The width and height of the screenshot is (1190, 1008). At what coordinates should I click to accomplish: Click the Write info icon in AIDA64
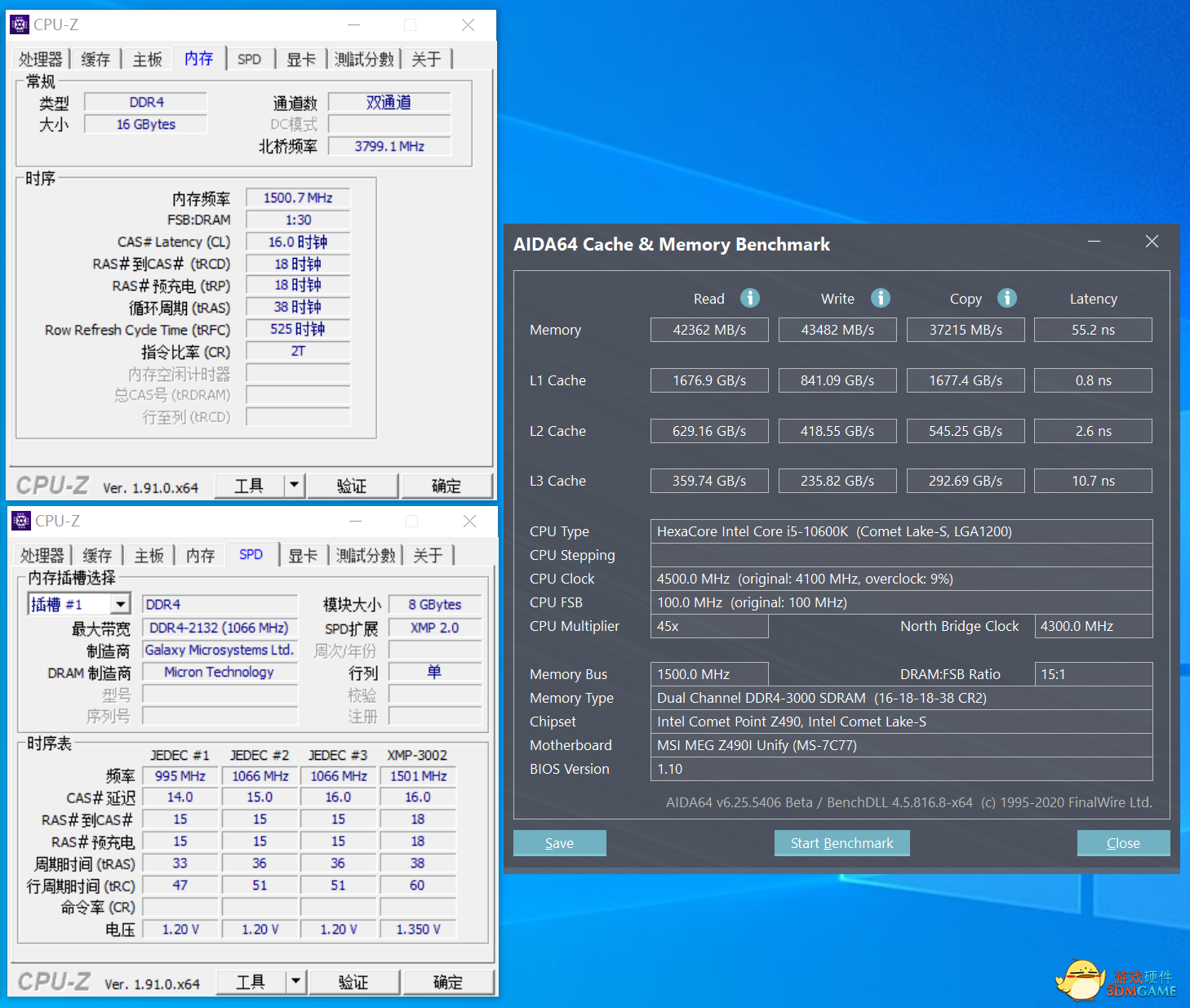tap(881, 298)
